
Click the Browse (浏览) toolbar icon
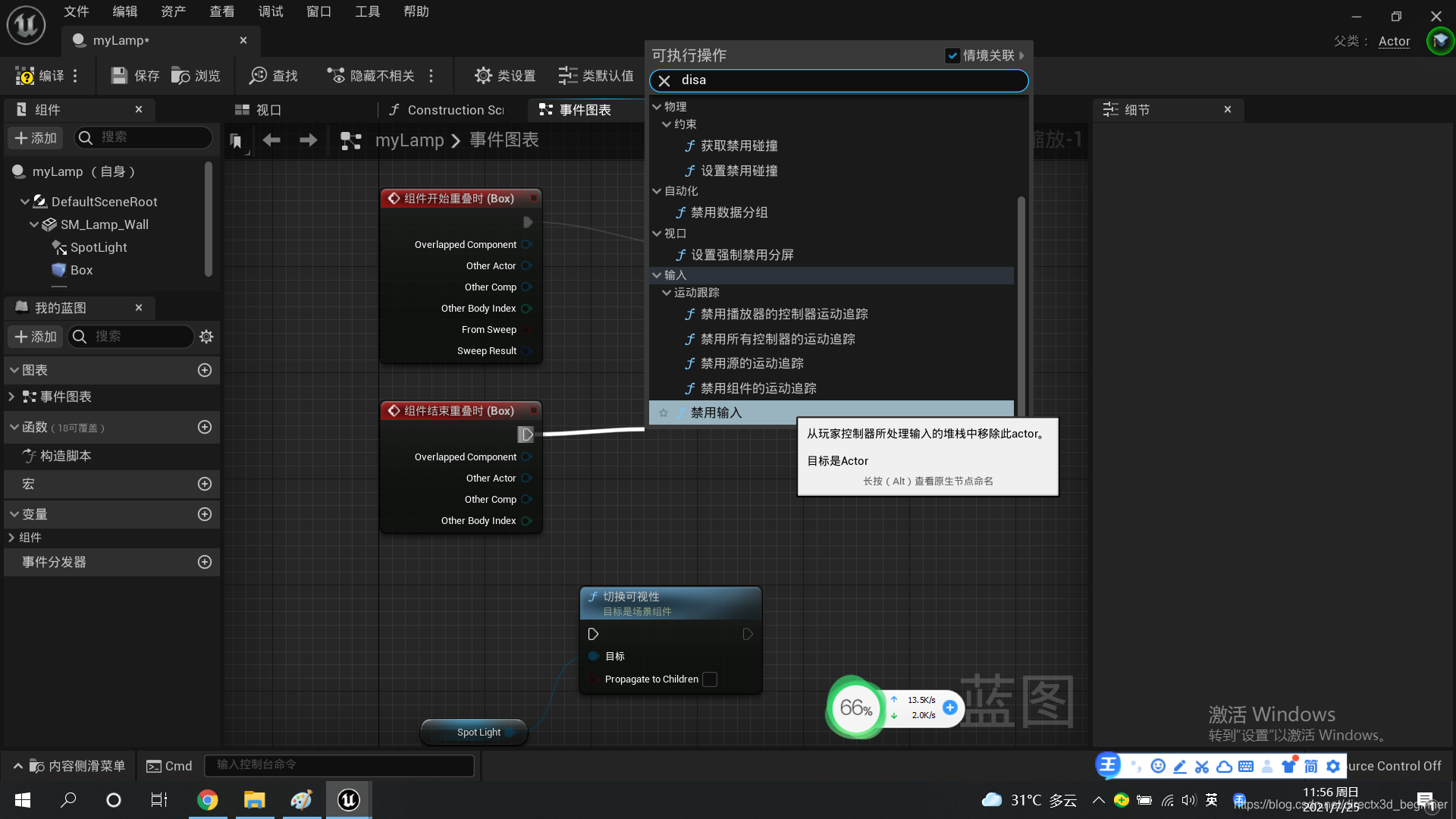click(x=180, y=76)
